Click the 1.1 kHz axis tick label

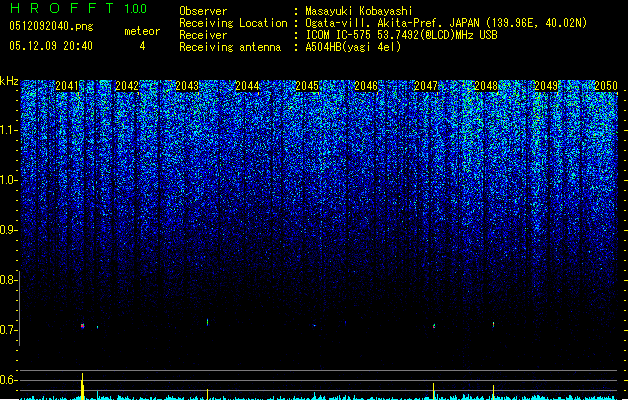point(9,130)
